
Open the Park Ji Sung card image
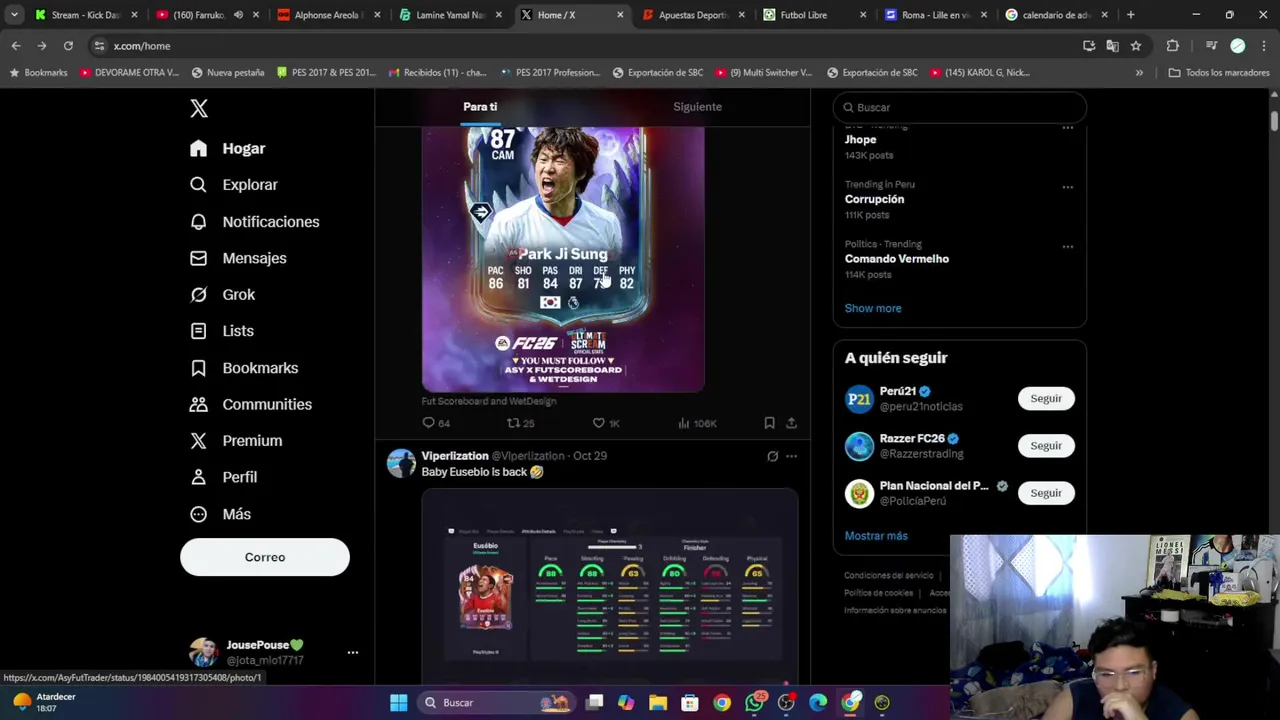point(563,258)
